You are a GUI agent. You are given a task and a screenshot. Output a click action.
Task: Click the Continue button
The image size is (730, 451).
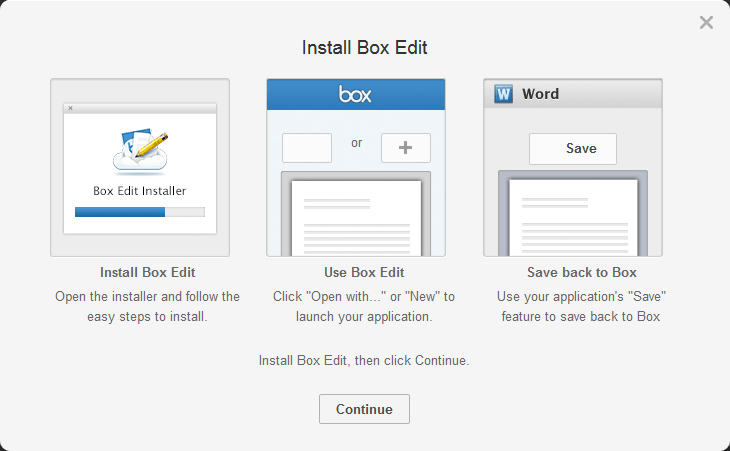[364, 409]
